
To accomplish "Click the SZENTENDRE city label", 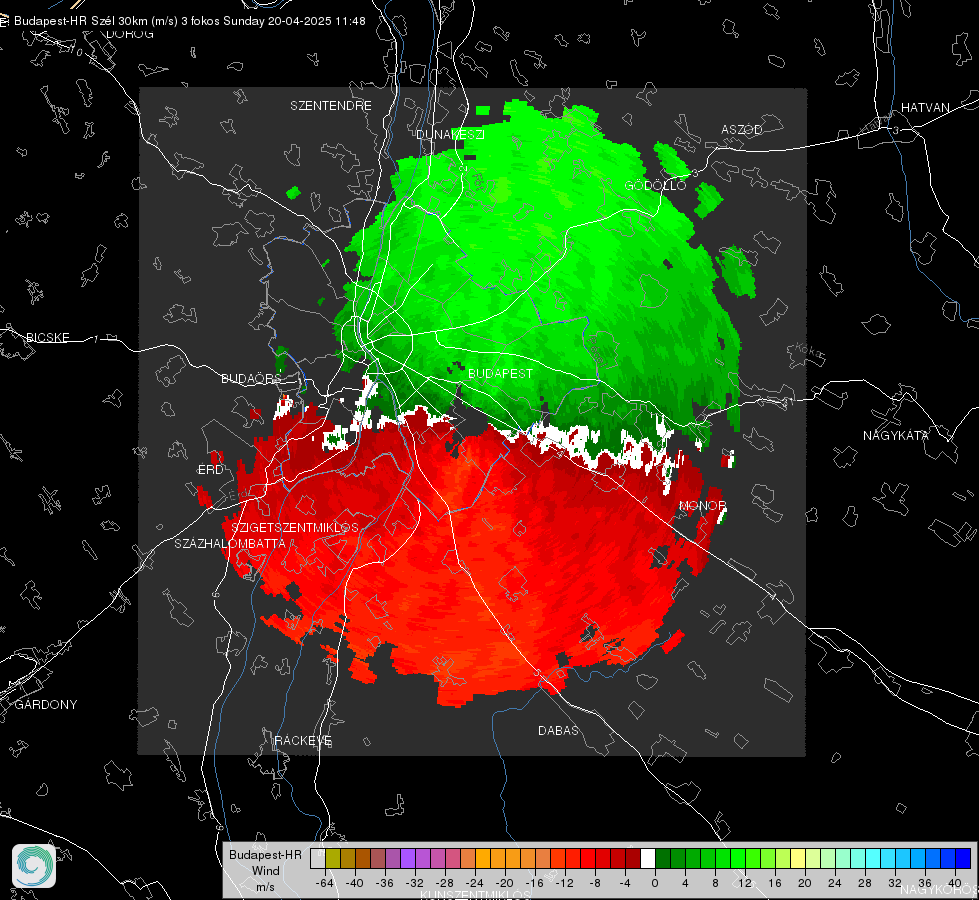I will pyautogui.click(x=331, y=106).
